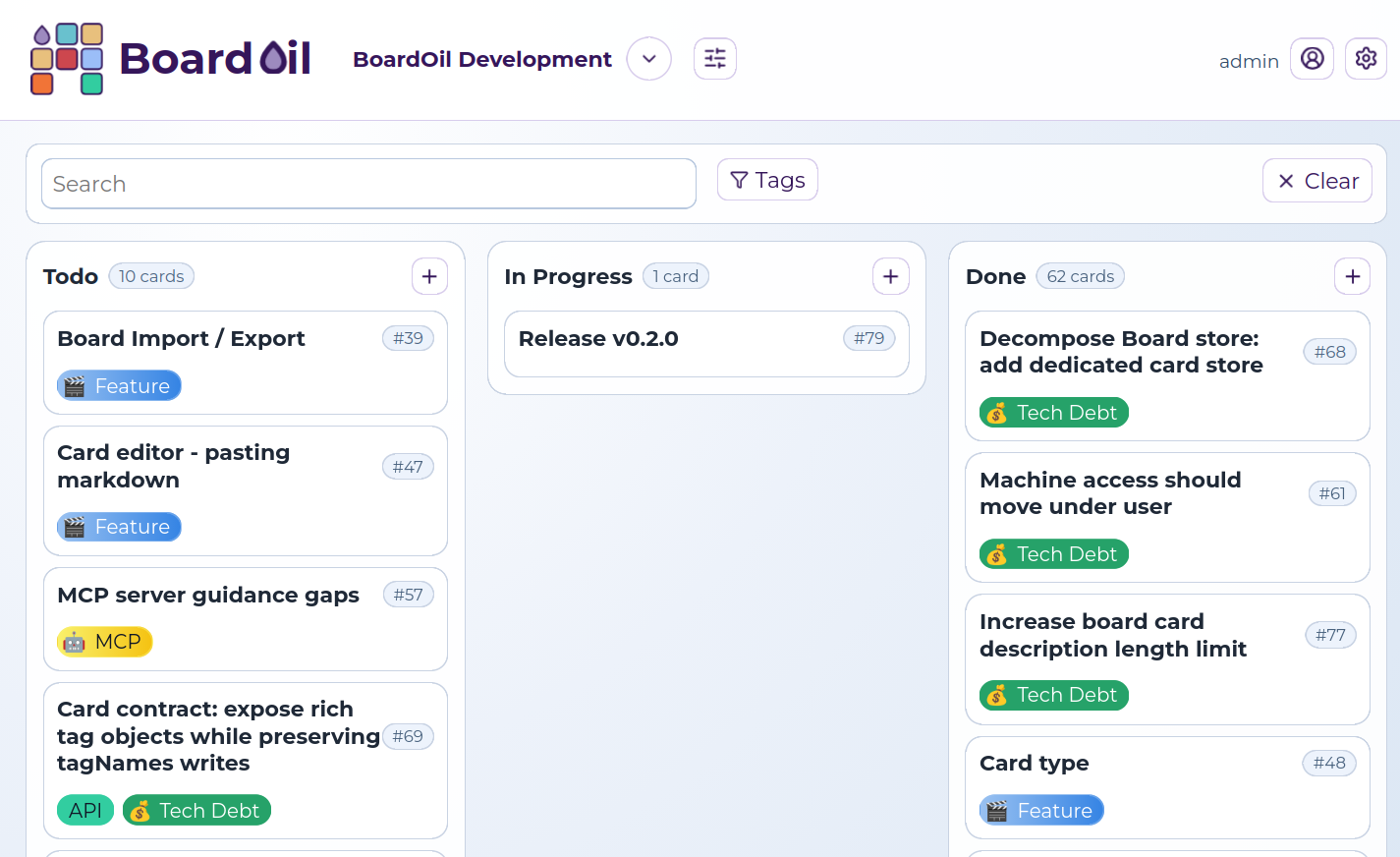Screen dimensions: 1400x857
Task: Open board settings sliders icon
Action: (x=714, y=59)
